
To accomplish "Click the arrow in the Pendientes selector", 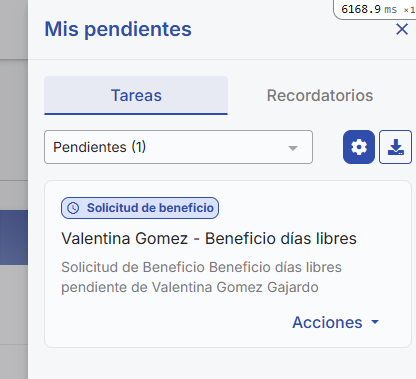I will pyautogui.click(x=293, y=148).
